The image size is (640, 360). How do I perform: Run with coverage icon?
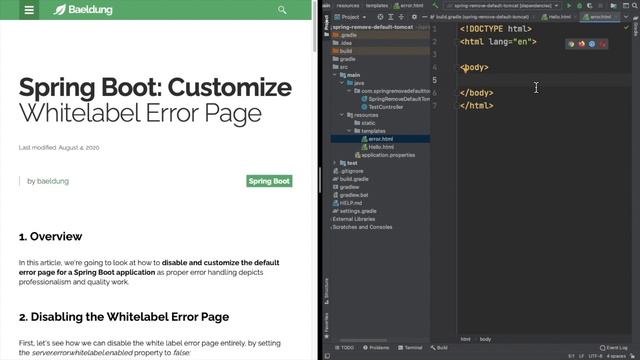point(590,6)
